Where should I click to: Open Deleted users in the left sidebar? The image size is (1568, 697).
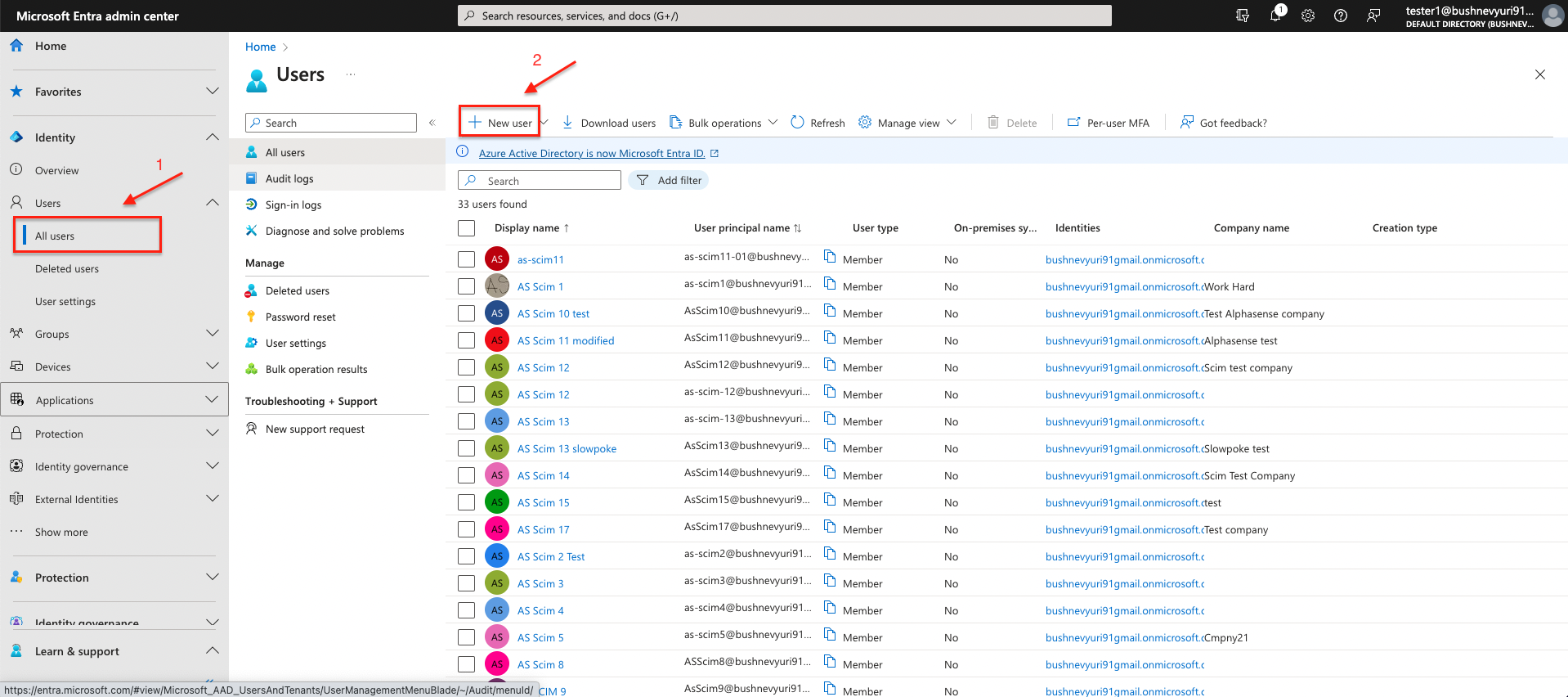coord(67,268)
